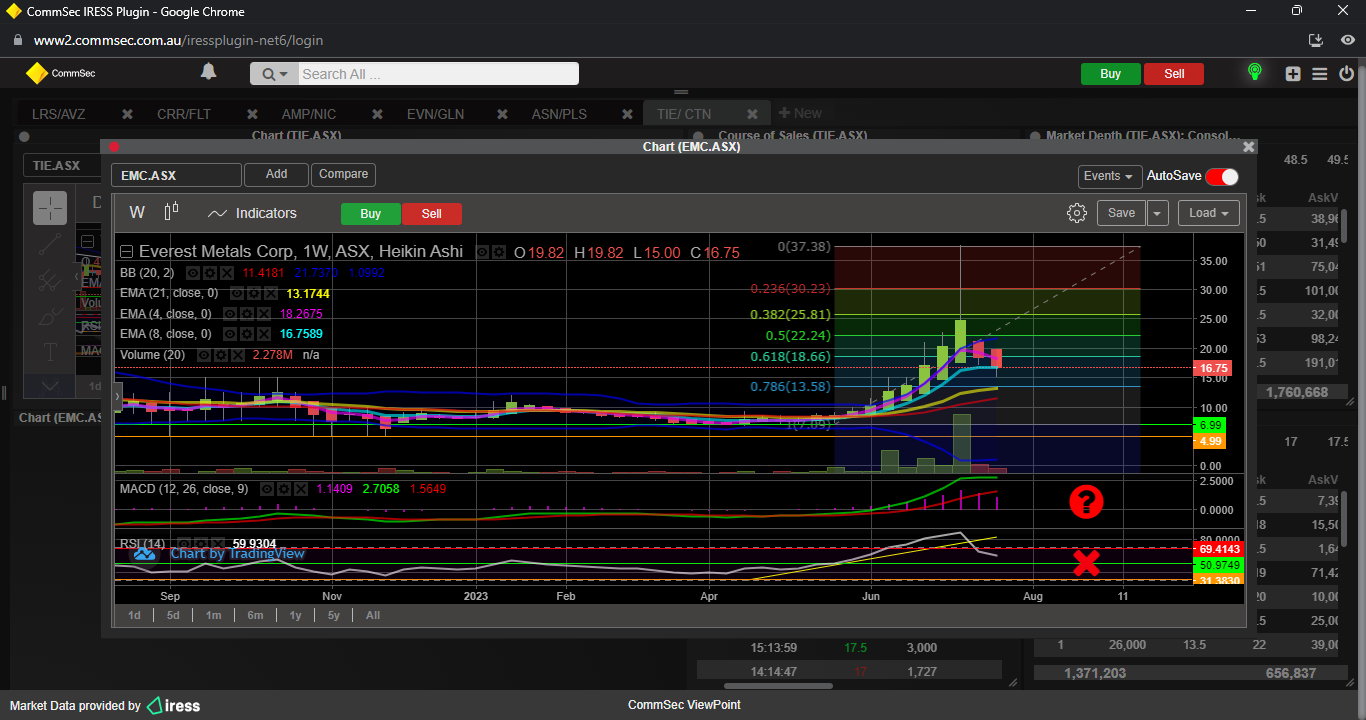Select the 6m time range
Screen dimensions: 1366x720
(x=255, y=615)
